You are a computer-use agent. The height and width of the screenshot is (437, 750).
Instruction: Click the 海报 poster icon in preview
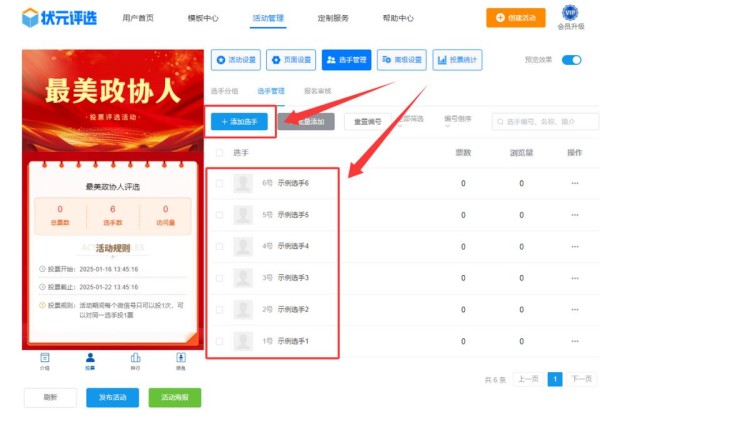click(181, 358)
